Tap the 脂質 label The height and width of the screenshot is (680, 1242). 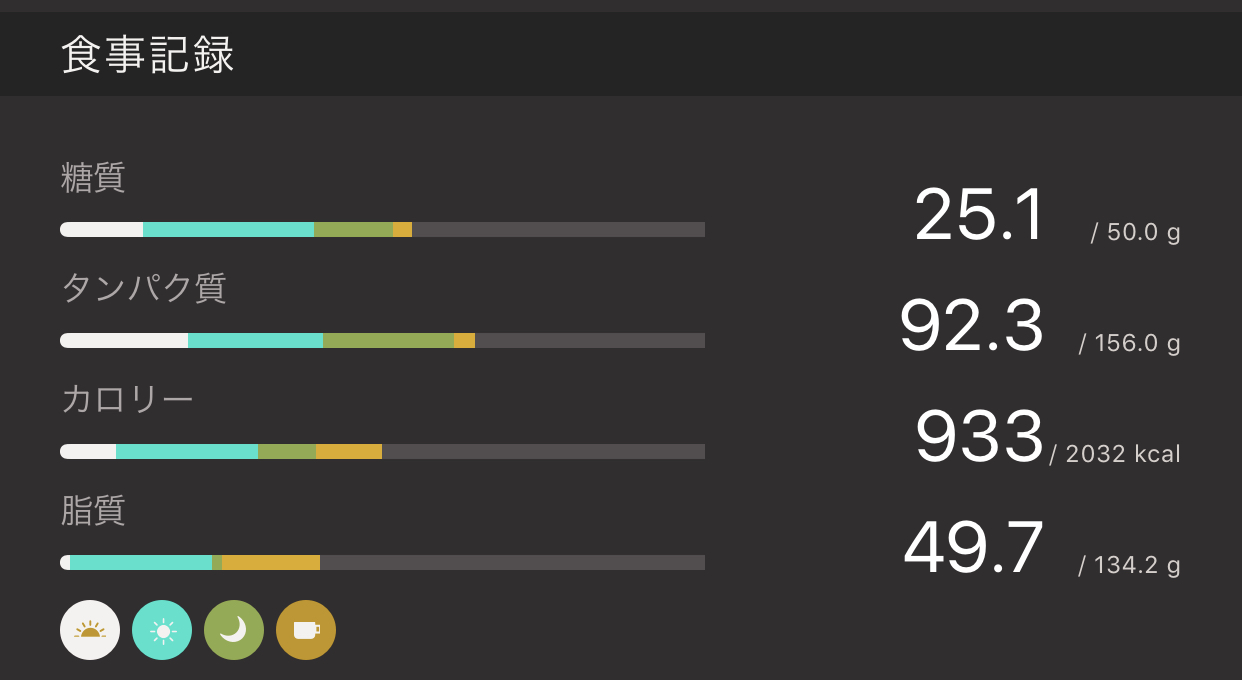click(x=93, y=510)
